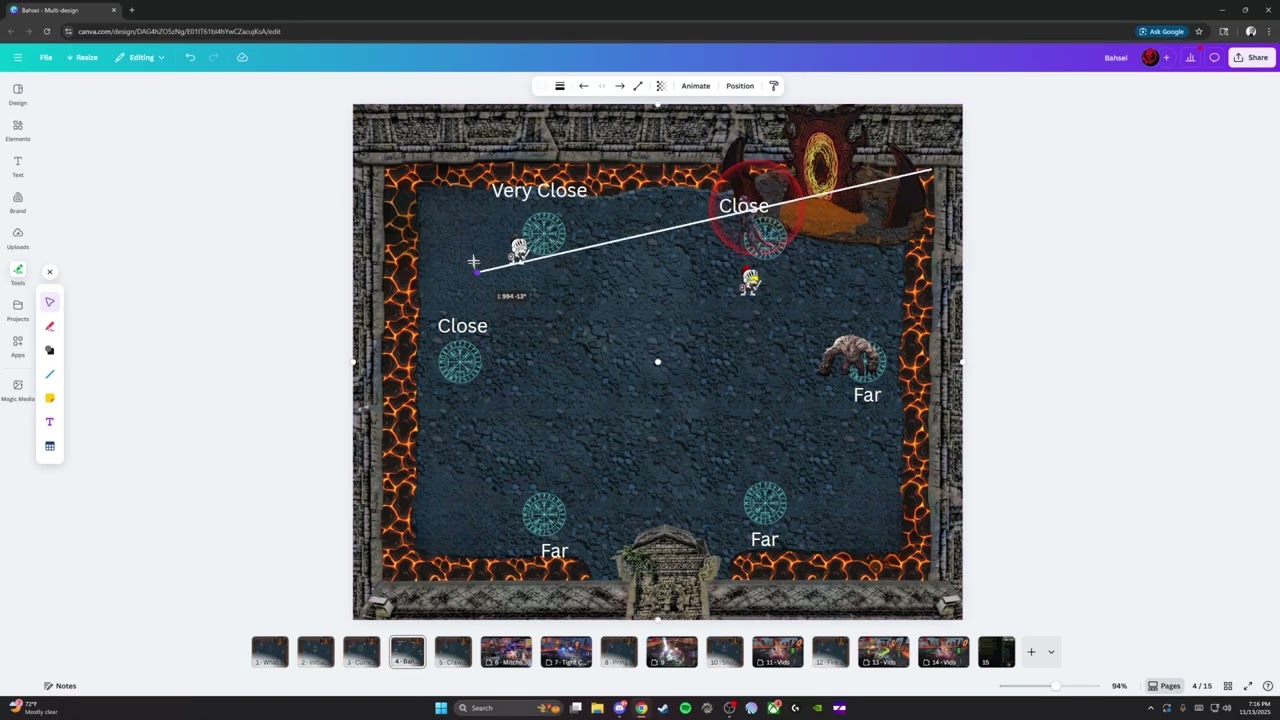Open the Brand panel
The width and height of the screenshot is (1280, 720).
coord(18,202)
